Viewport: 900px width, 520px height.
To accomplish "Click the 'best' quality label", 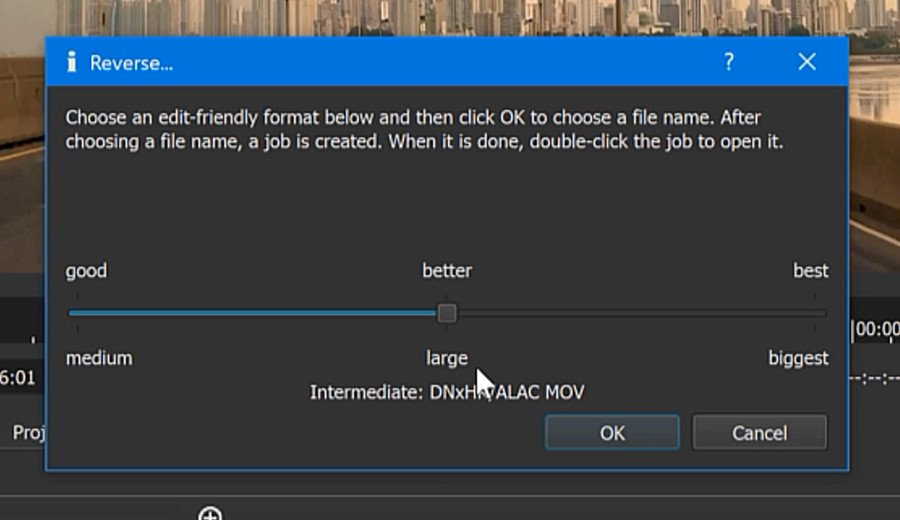I will pos(810,271).
